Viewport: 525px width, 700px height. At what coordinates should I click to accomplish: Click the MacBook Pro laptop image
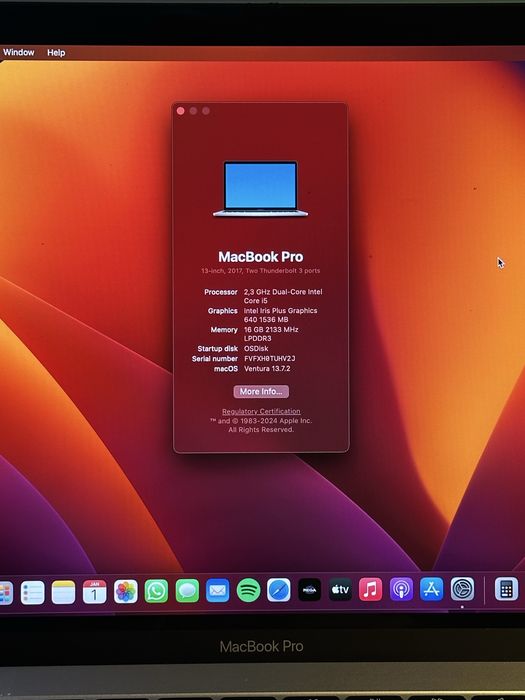(x=260, y=189)
